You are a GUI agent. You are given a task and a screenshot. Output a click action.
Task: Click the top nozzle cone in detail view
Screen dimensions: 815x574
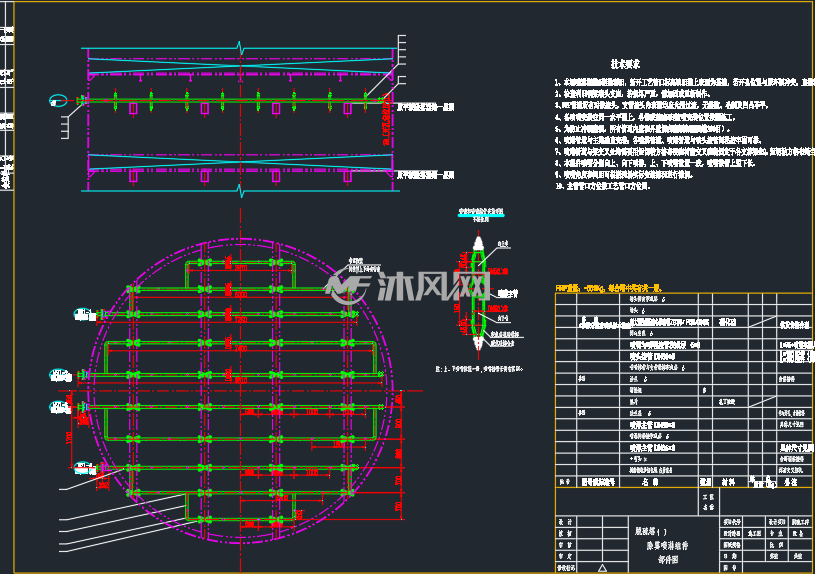[478, 243]
